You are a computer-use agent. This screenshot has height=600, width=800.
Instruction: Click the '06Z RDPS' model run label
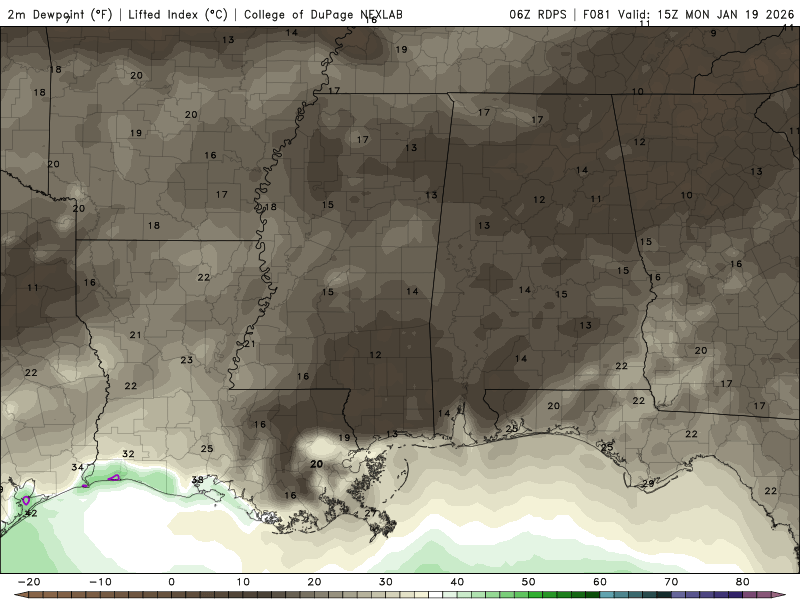(537, 14)
